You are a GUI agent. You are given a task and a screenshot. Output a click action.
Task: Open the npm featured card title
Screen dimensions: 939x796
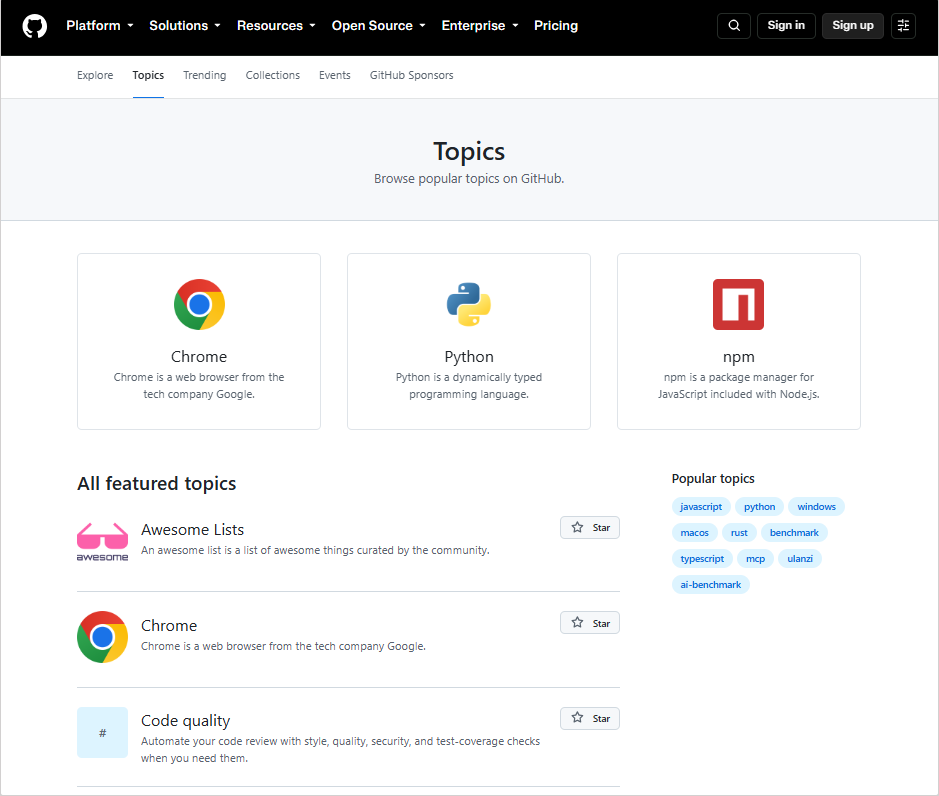pyautogui.click(x=738, y=357)
